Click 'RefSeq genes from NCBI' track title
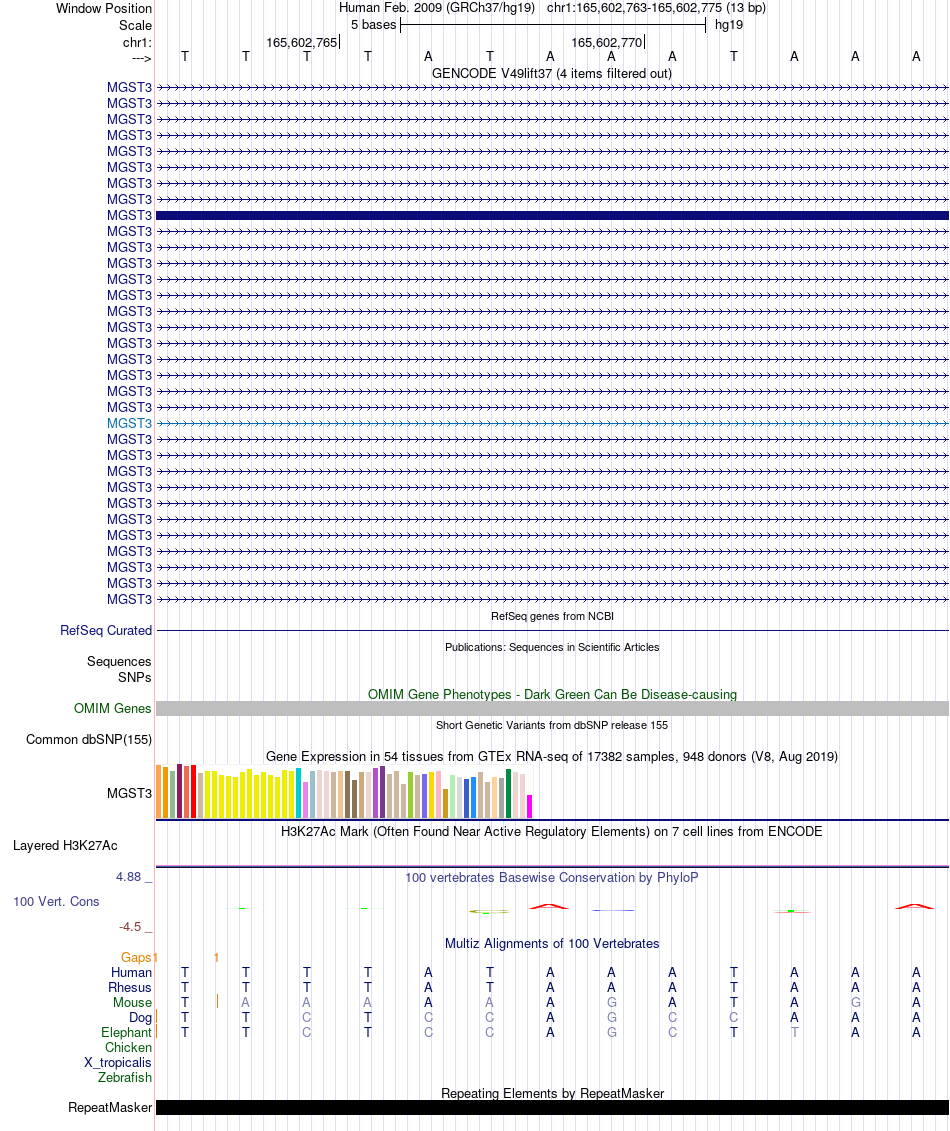The width and height of the screenshot is (950, 1131). coord(552,616)
